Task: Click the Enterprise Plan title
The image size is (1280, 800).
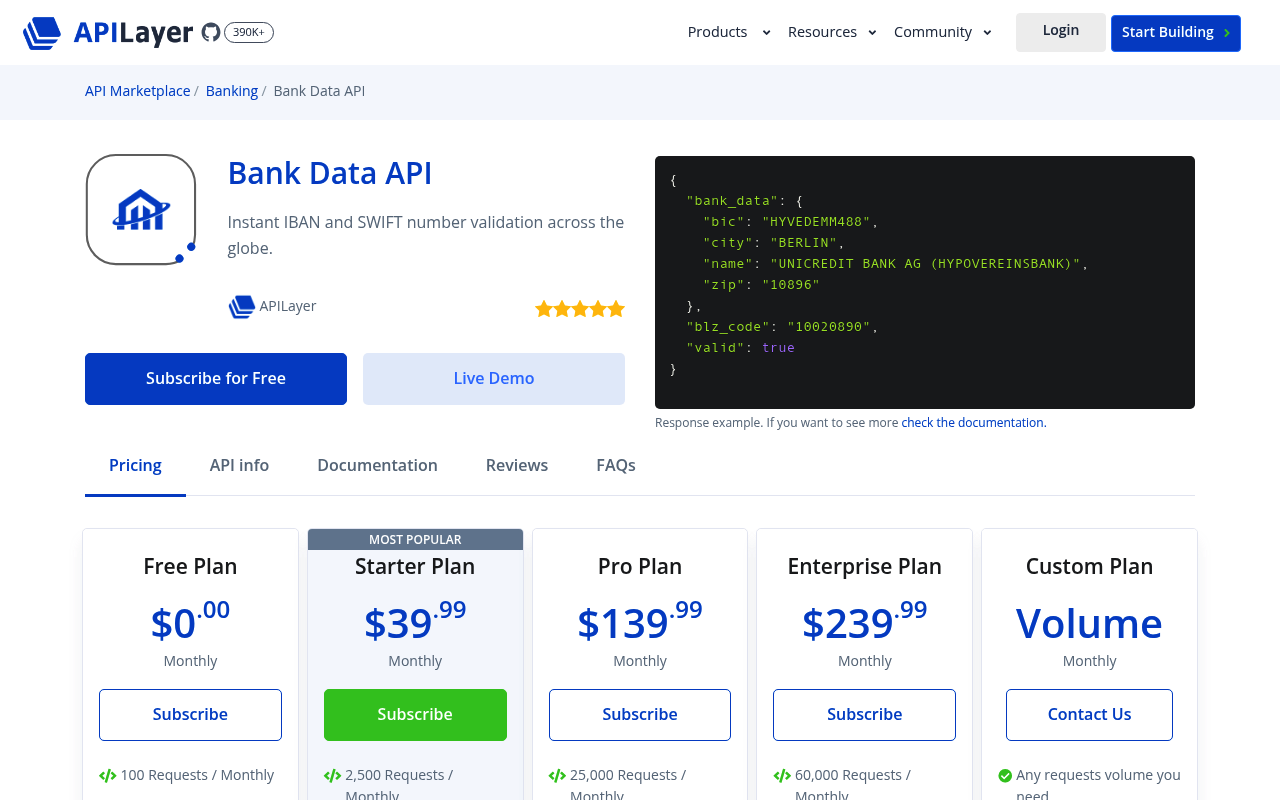Action: click(864, 567)
